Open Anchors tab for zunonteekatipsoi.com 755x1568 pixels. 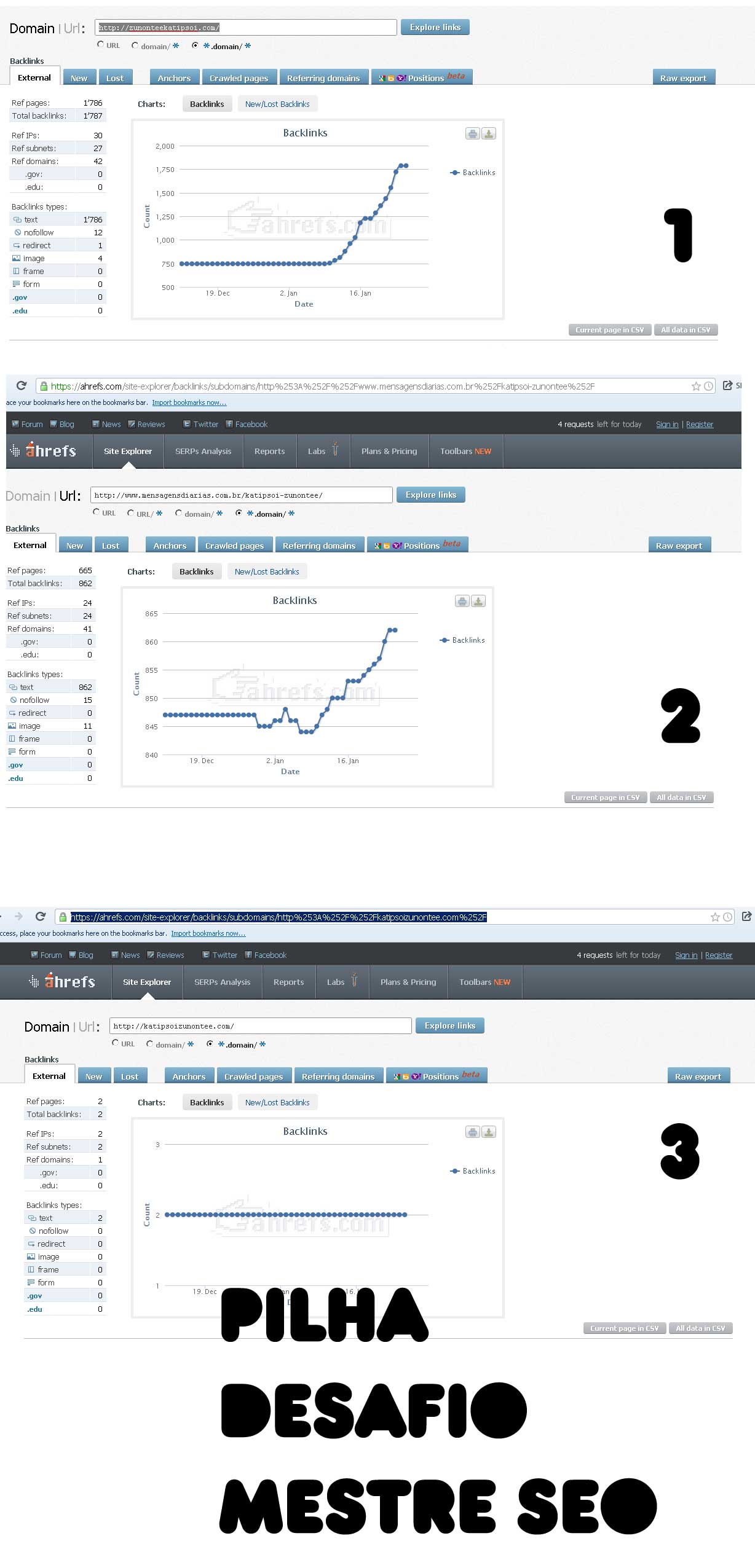[174, 78]
